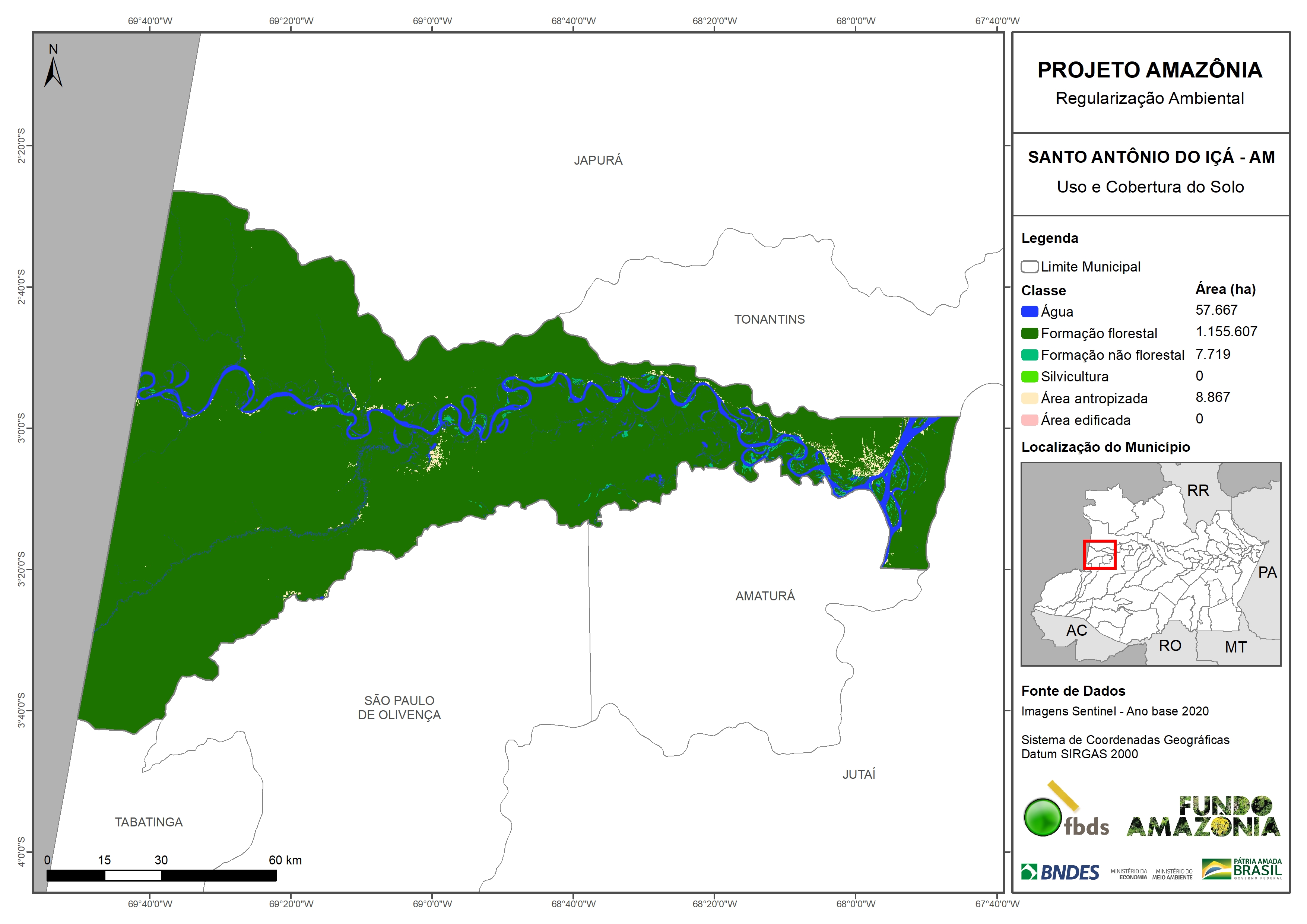1307x924 pixels.
Task: Click the dark green Formação florestal swatch
Action: (1029, 333)
